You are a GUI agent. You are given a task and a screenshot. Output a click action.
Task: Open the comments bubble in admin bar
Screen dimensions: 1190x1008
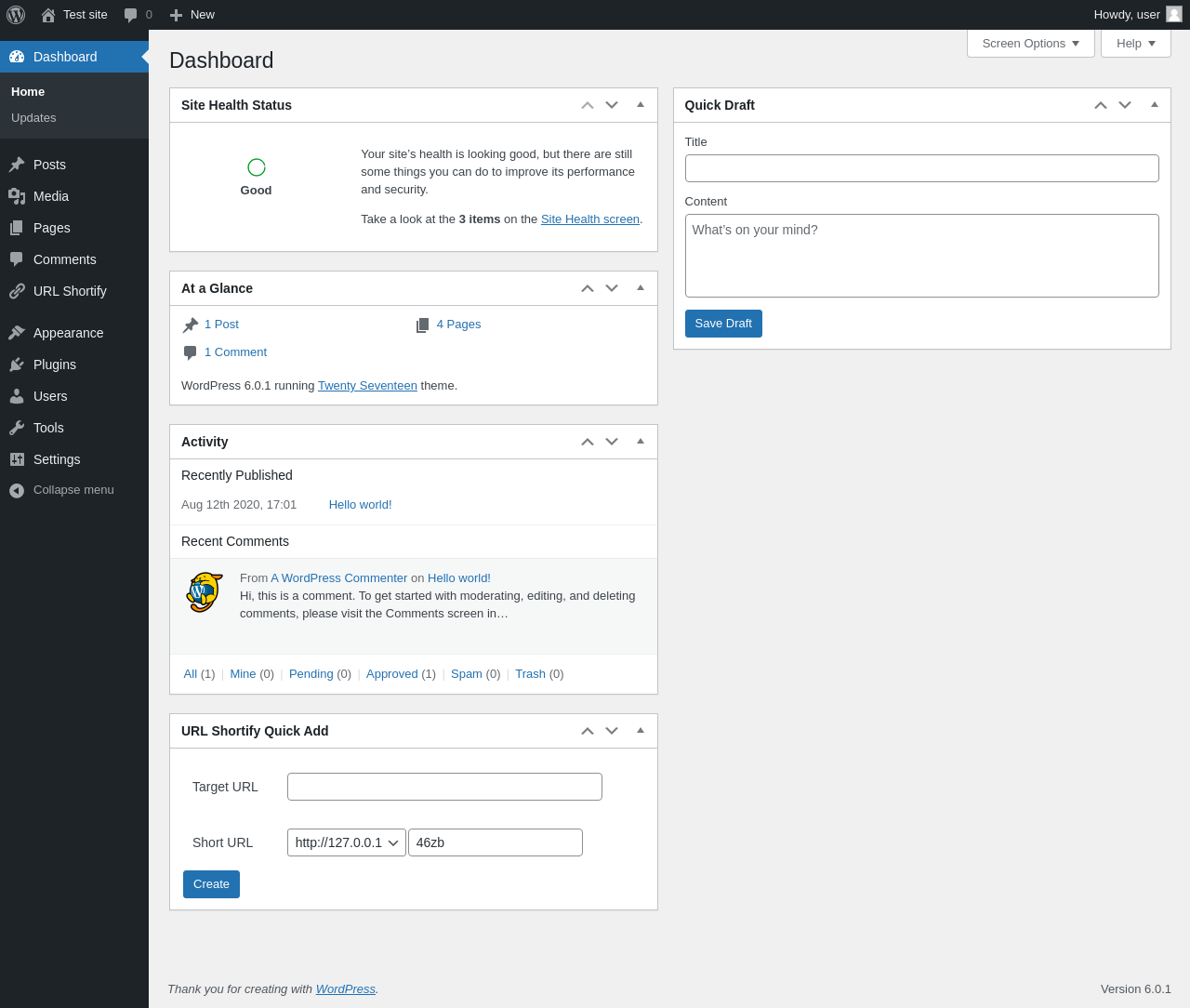click(x=131, y=15)
